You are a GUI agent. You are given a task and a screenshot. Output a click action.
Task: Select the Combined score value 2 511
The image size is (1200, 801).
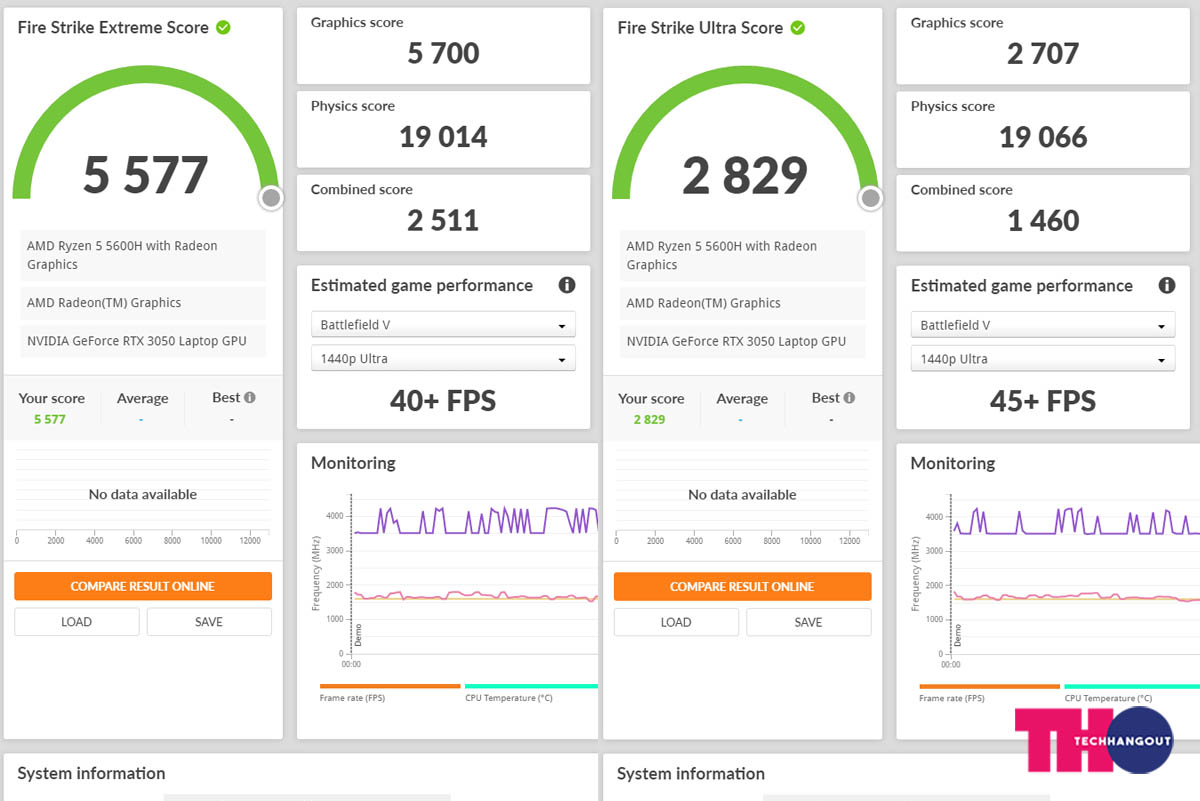click(x=443, y=220)
